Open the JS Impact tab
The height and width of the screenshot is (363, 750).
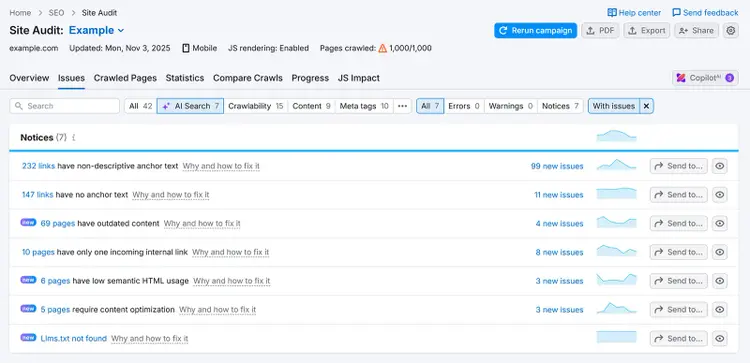point(359,78)
